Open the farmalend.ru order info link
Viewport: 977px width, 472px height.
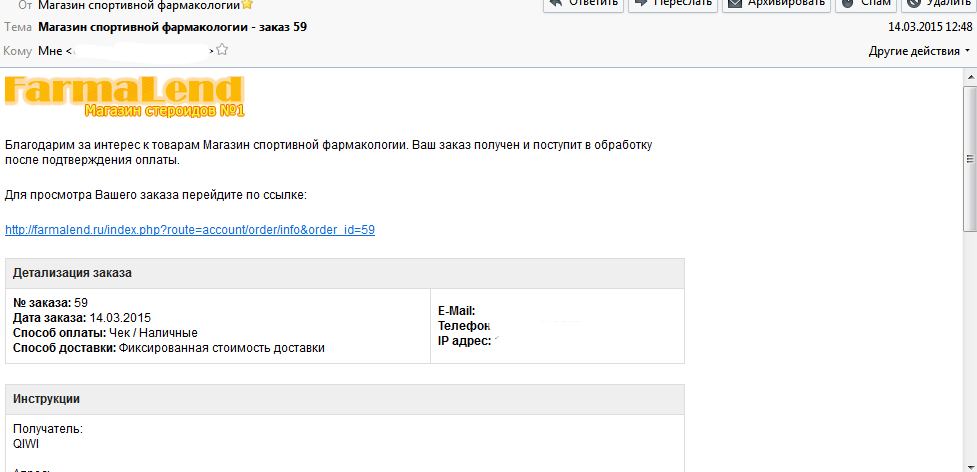(x=190, y=230)
